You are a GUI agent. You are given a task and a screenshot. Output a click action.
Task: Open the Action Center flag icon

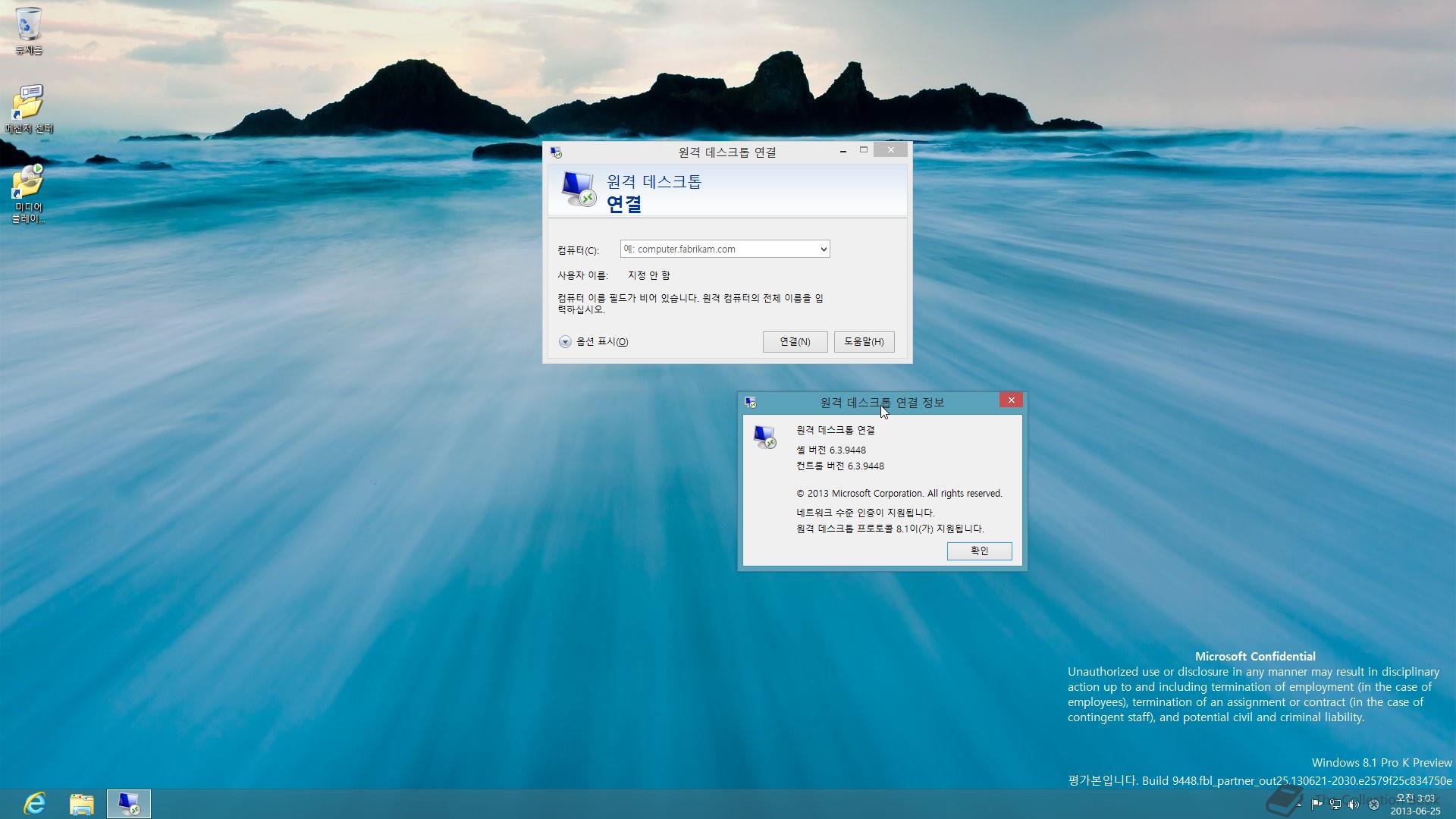(x=1316, y=804)
